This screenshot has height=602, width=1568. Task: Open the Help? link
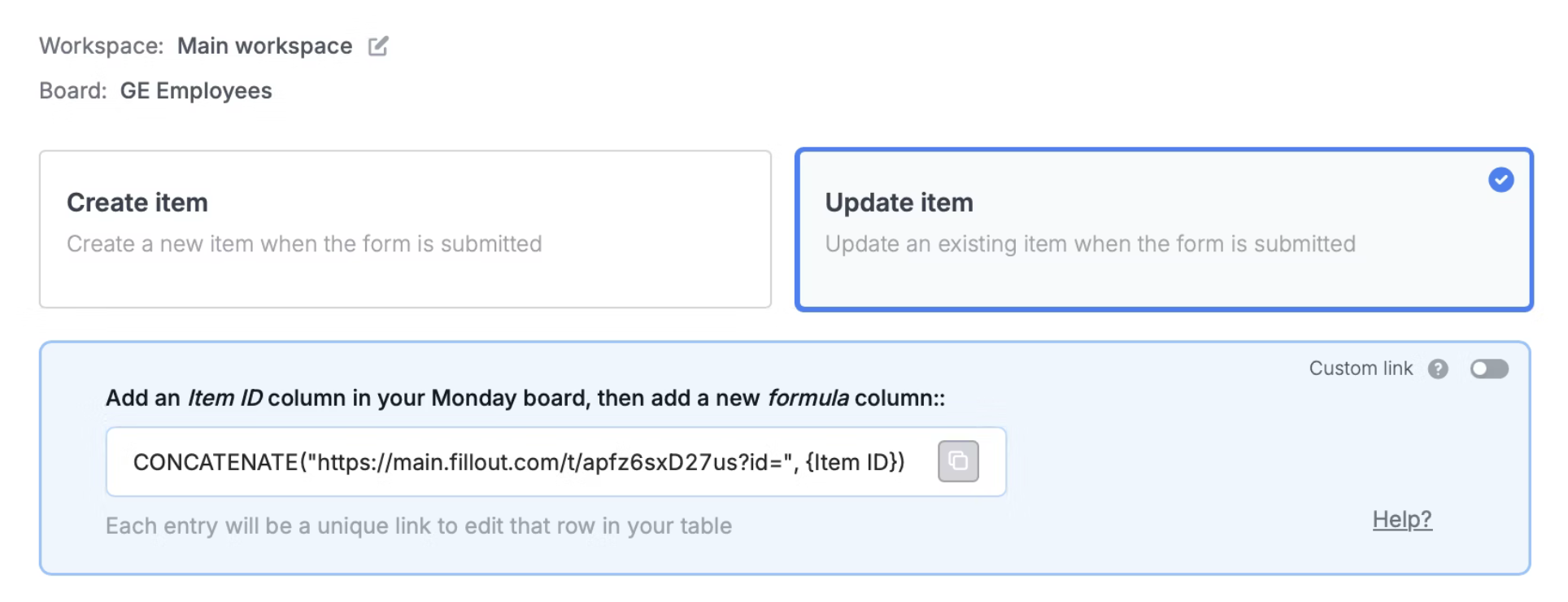coord(1401,520)
